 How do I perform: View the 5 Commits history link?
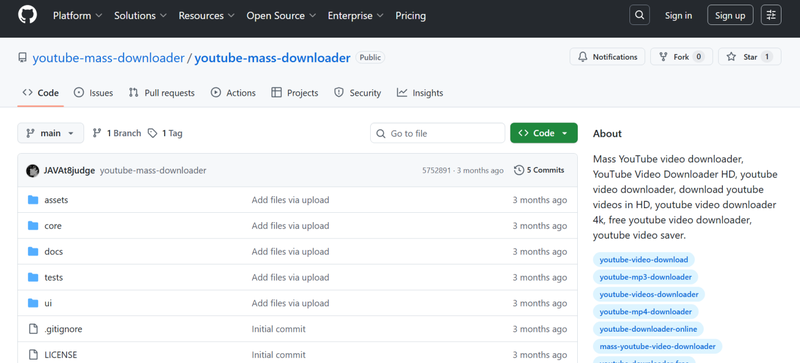click(x=539, y=170)
